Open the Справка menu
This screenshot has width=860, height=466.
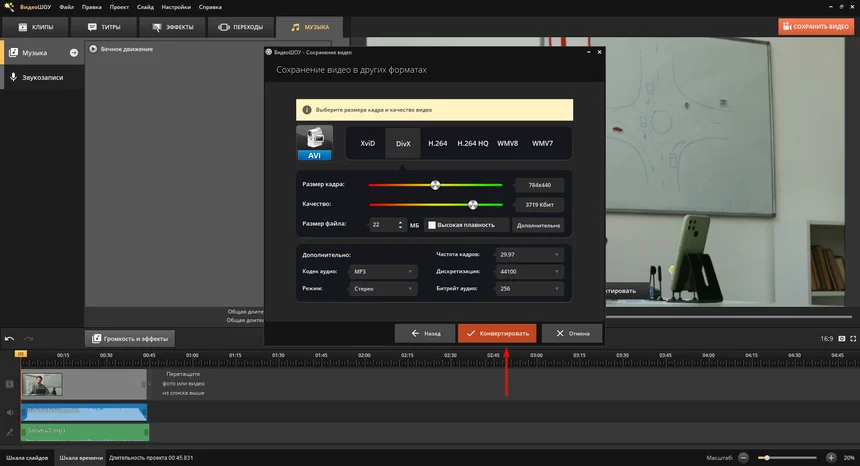click(x=210, y=7)
